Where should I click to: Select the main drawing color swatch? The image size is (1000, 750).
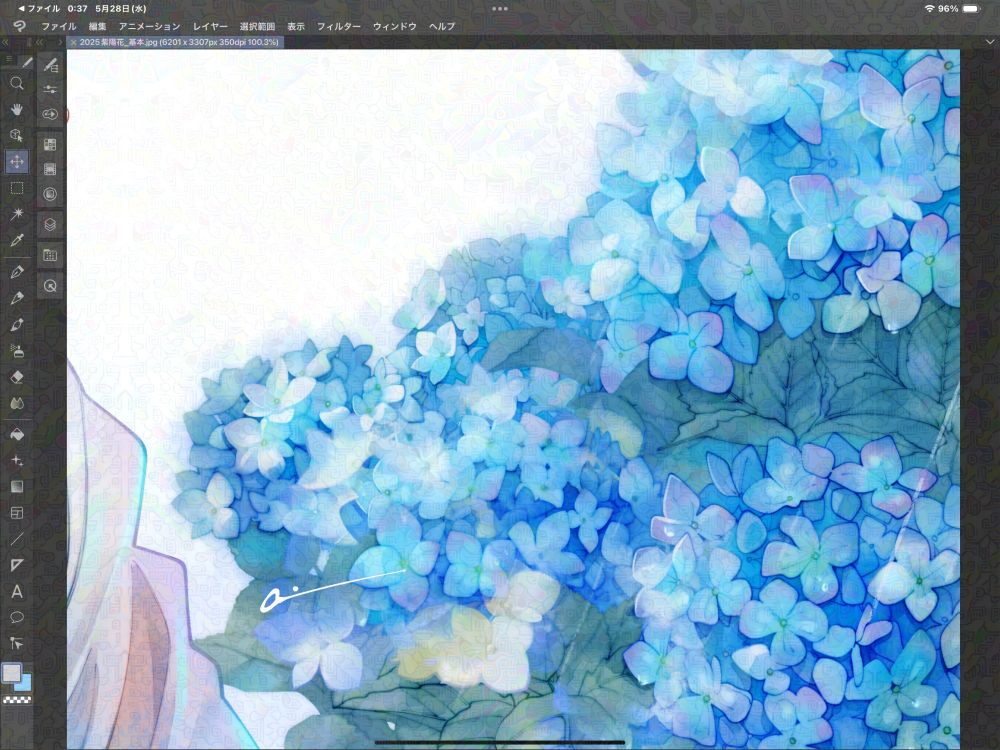pos(11,673)
